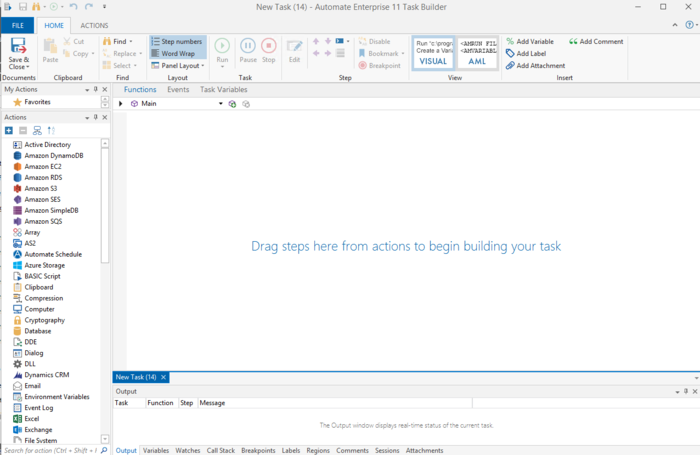Click the remove function icon beside Main
The width and height of the screenshot is (700, 455).
point(246,104)
